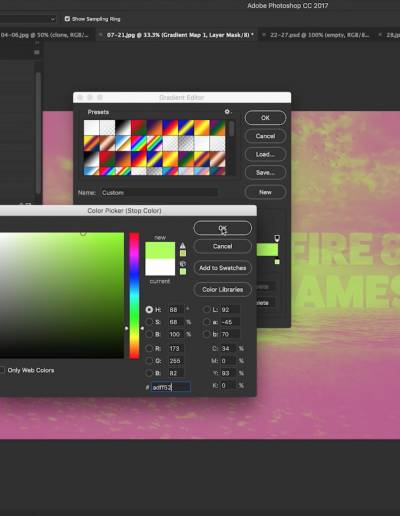This screenshot has height=516, width=400.
Task: Enable the Only Web Colors checkbox
Action: click(2, 370)
